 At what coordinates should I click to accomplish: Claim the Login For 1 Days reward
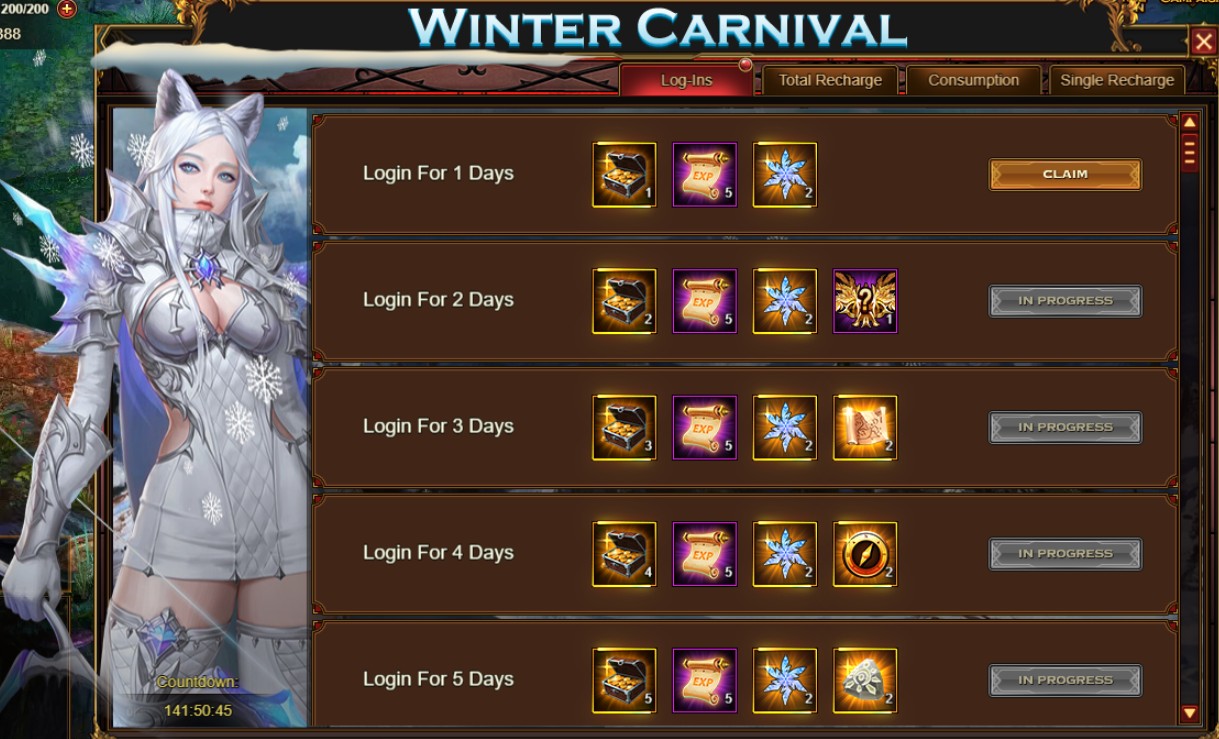pos(1065,174)
